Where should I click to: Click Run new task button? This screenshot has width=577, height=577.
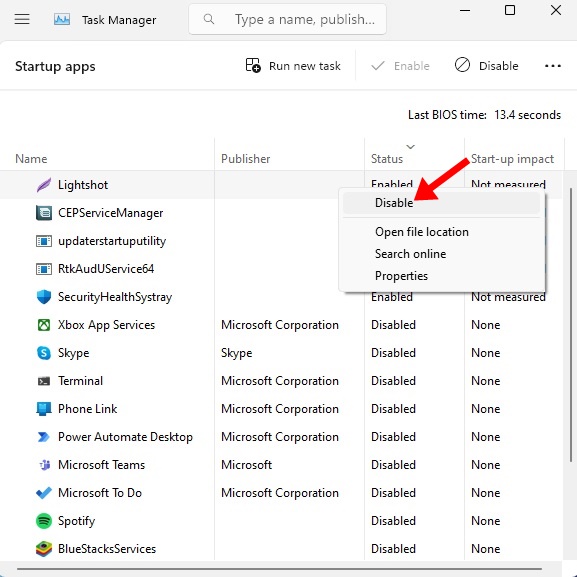[x=293, y=66]
